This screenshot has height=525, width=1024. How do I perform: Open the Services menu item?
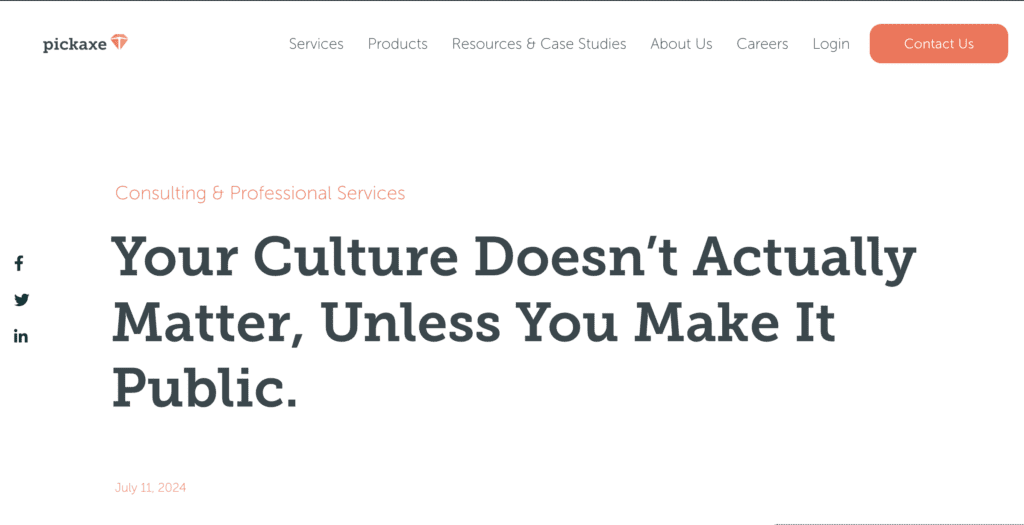tap(316, 44)
